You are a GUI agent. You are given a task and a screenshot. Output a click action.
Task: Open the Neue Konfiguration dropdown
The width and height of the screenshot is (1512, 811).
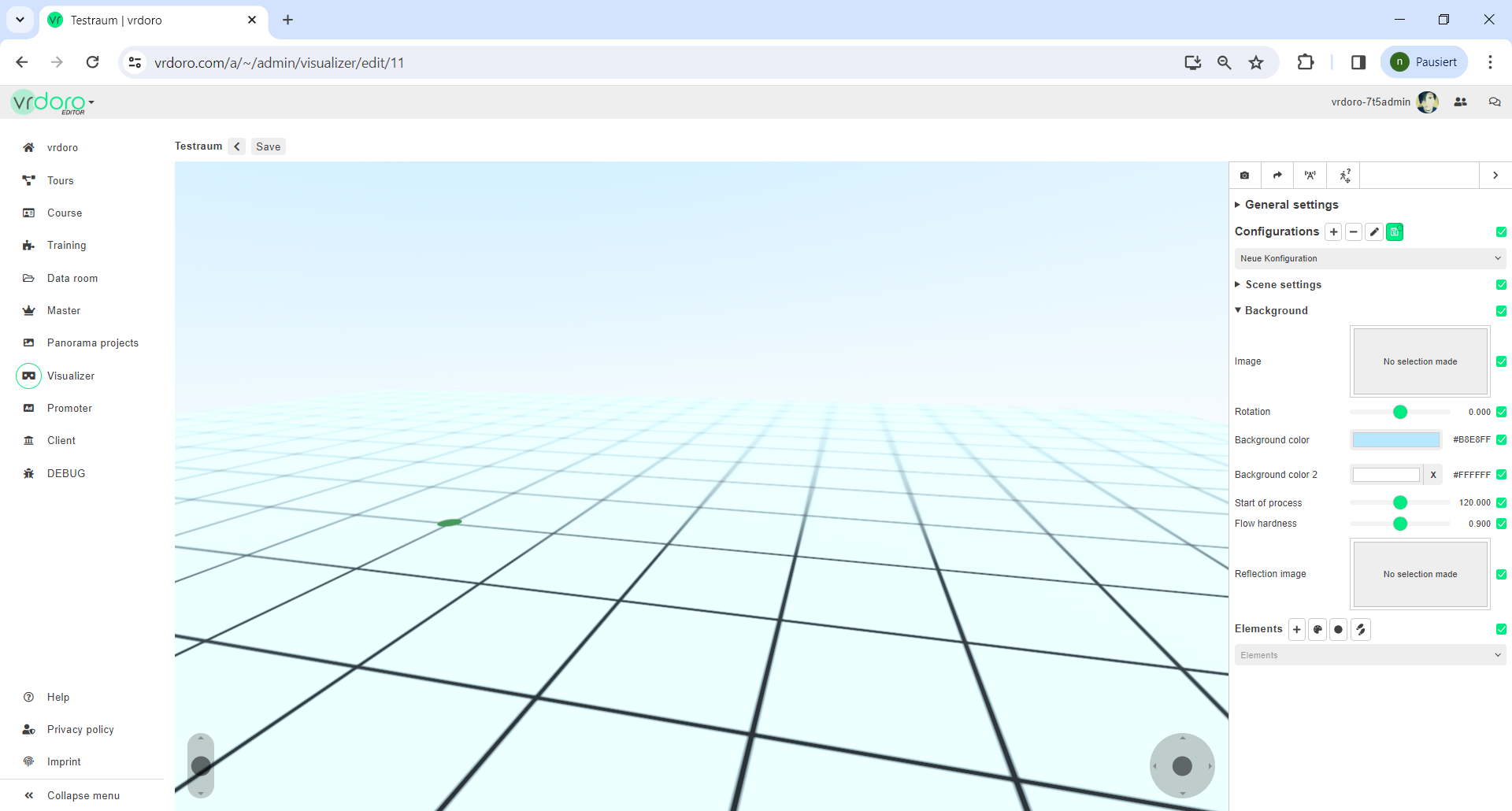(1369, 258)
